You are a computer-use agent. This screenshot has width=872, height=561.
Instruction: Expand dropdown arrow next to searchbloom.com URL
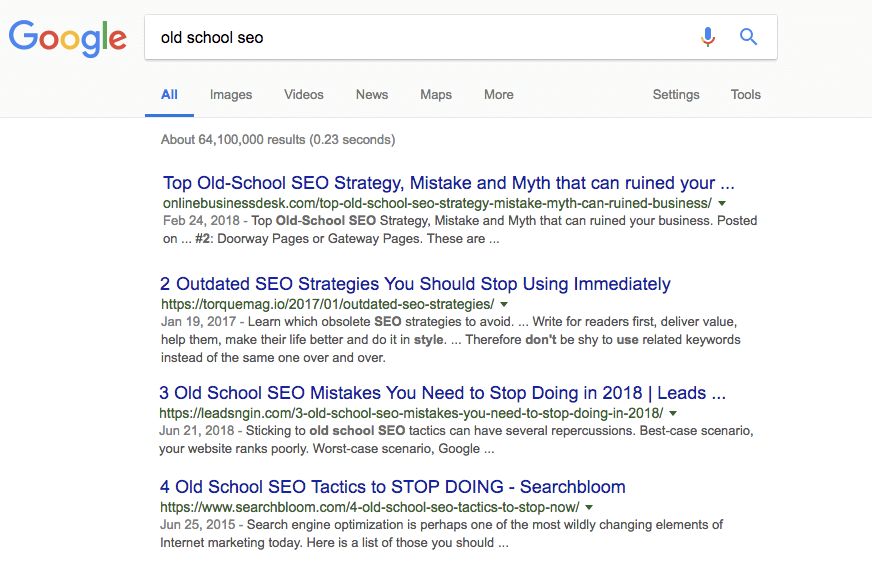(589, 508)
